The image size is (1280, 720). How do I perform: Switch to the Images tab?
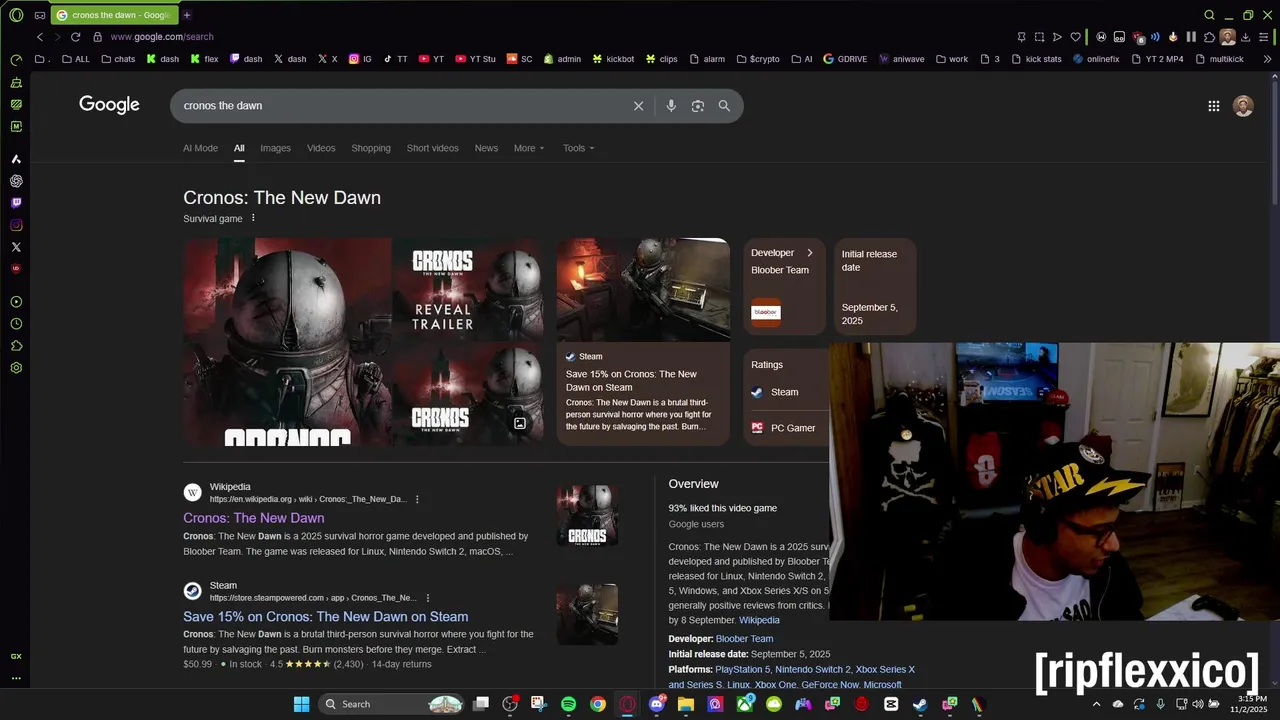(275, 148)
